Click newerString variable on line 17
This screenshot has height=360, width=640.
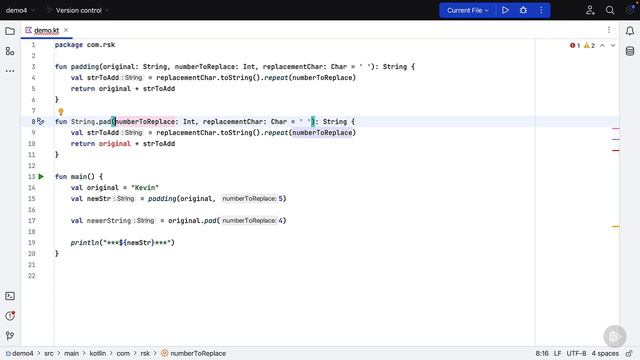point(109,221)
